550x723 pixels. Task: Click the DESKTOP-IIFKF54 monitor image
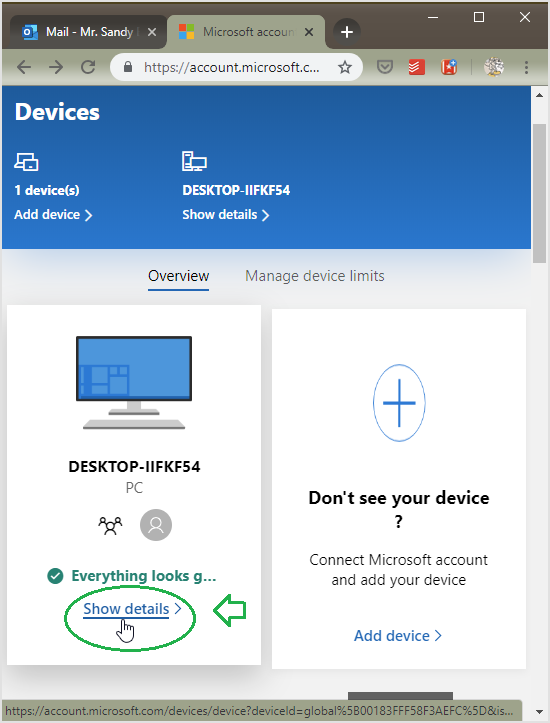134,383
